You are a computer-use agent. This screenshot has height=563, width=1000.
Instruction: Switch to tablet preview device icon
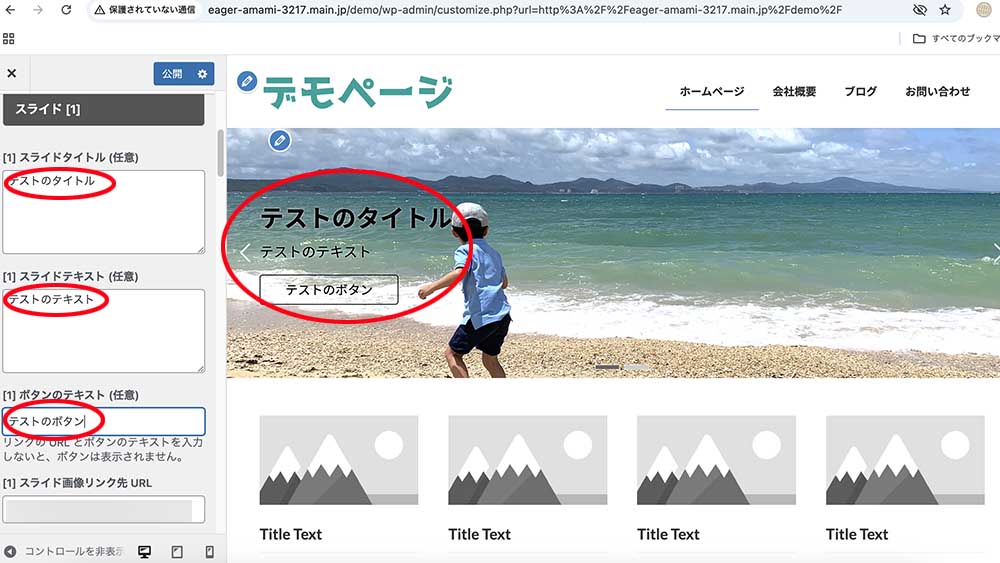click(x=177, y=552)
